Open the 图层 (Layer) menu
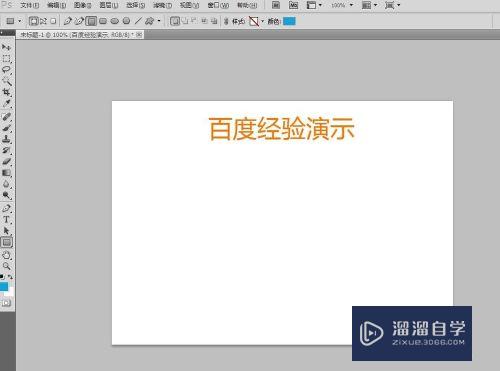The height and width of the screenshot is (371, 500). click(x=109, y=5)
